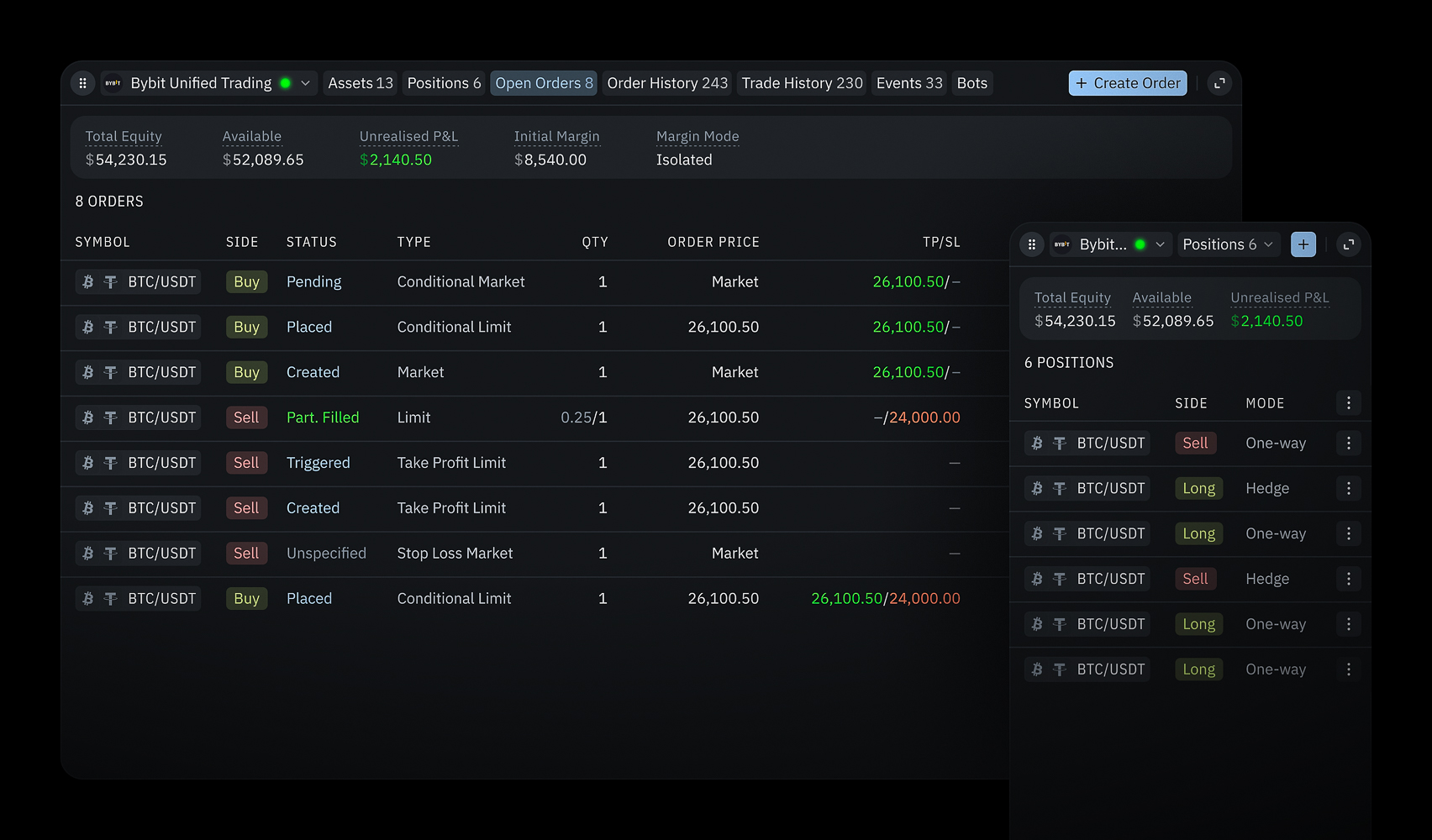
Task: Open Bybit Unified Trading account dropdown
Action: pos(209,83)
